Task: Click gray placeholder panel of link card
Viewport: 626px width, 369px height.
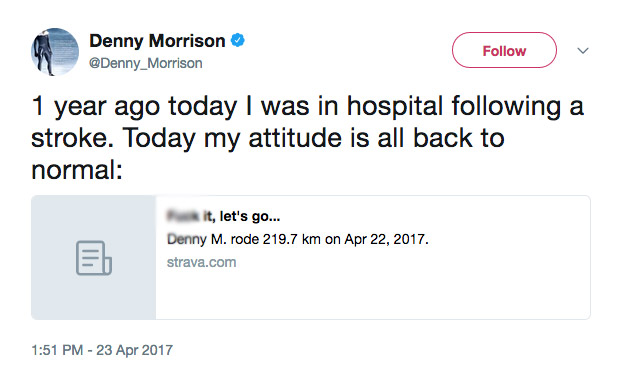Action: coord(94,258)
